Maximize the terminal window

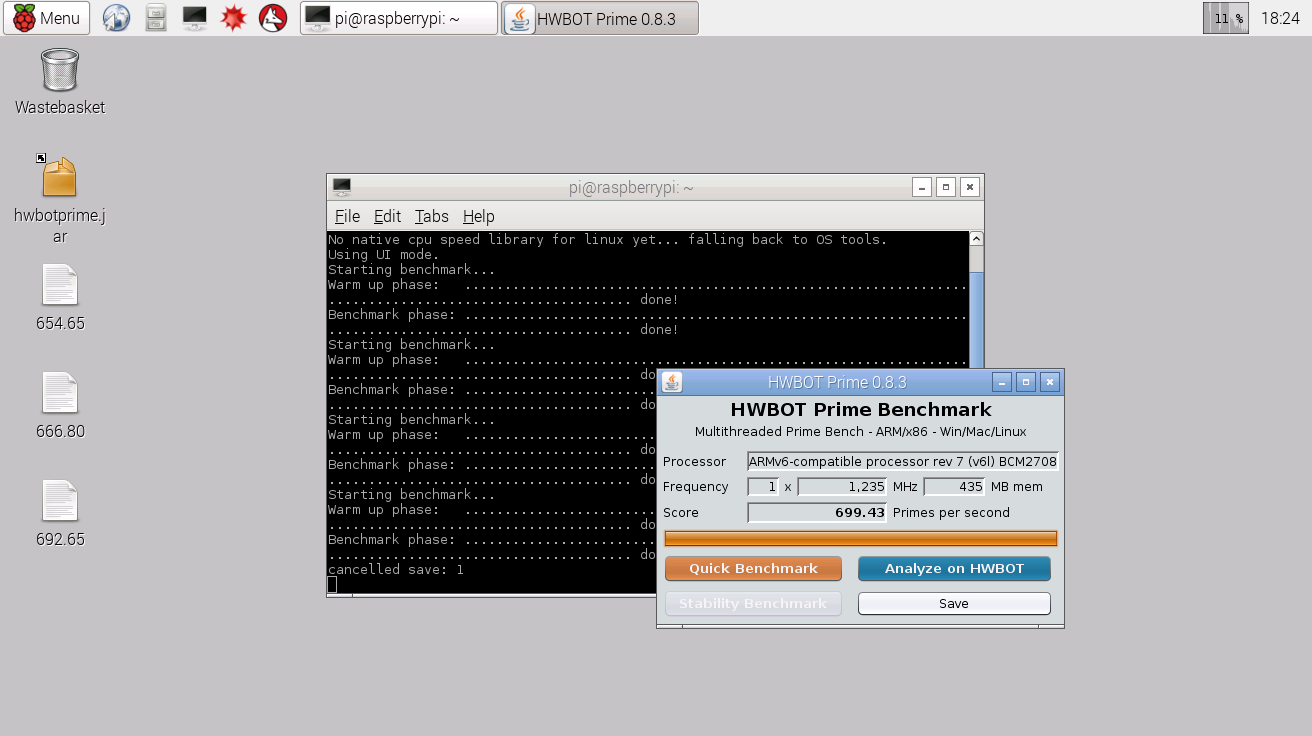coord(946,187)
